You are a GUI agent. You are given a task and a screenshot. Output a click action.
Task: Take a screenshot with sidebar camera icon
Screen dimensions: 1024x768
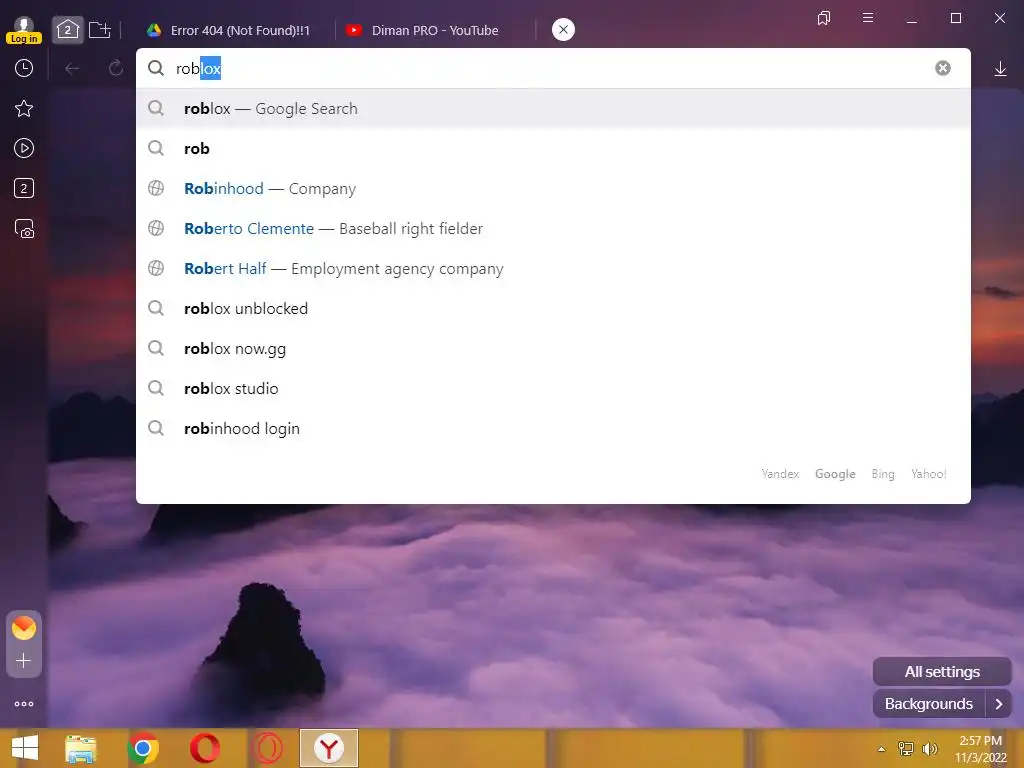[24, 229]
